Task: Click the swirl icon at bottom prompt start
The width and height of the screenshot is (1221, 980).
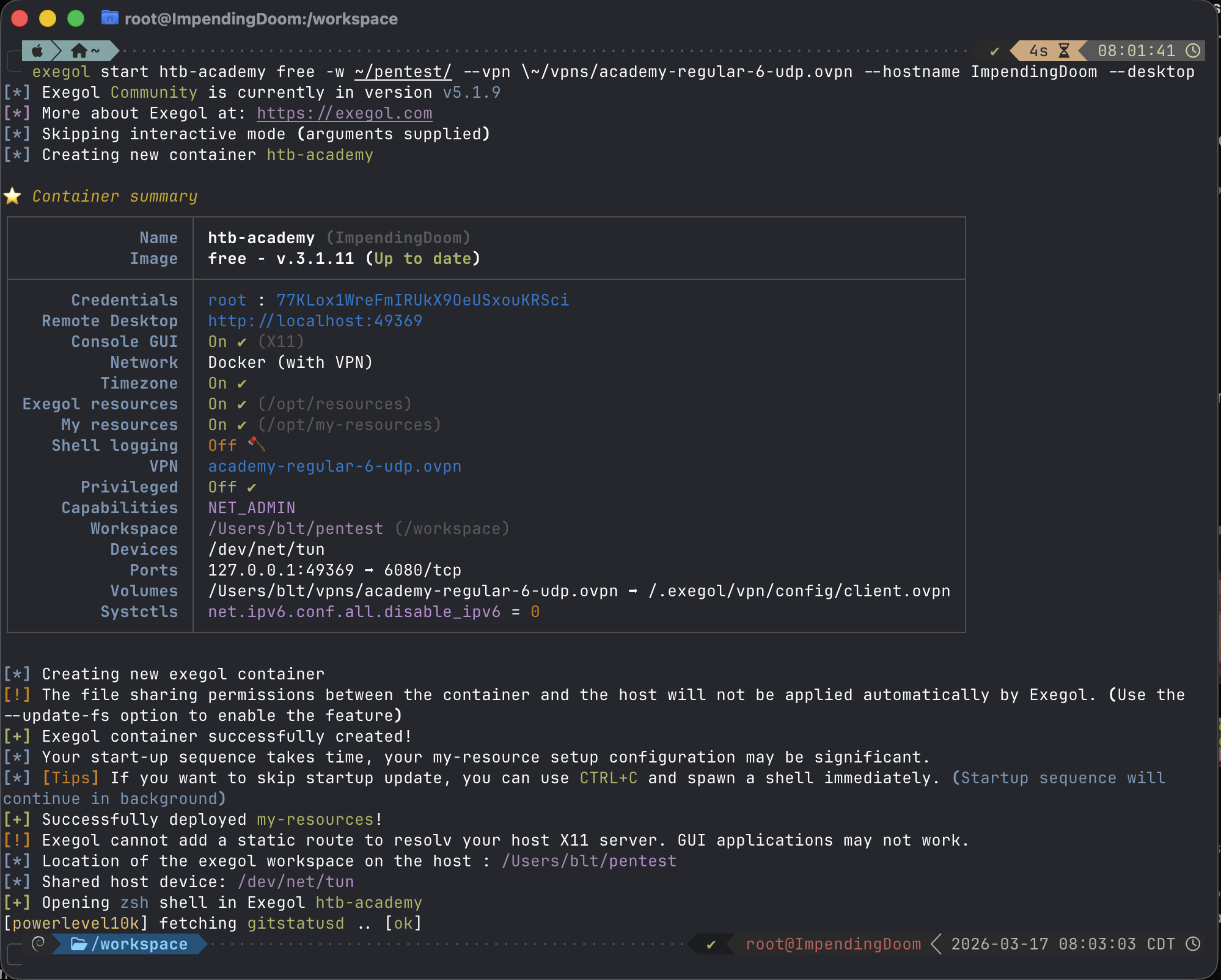Action: coord(38,944)
